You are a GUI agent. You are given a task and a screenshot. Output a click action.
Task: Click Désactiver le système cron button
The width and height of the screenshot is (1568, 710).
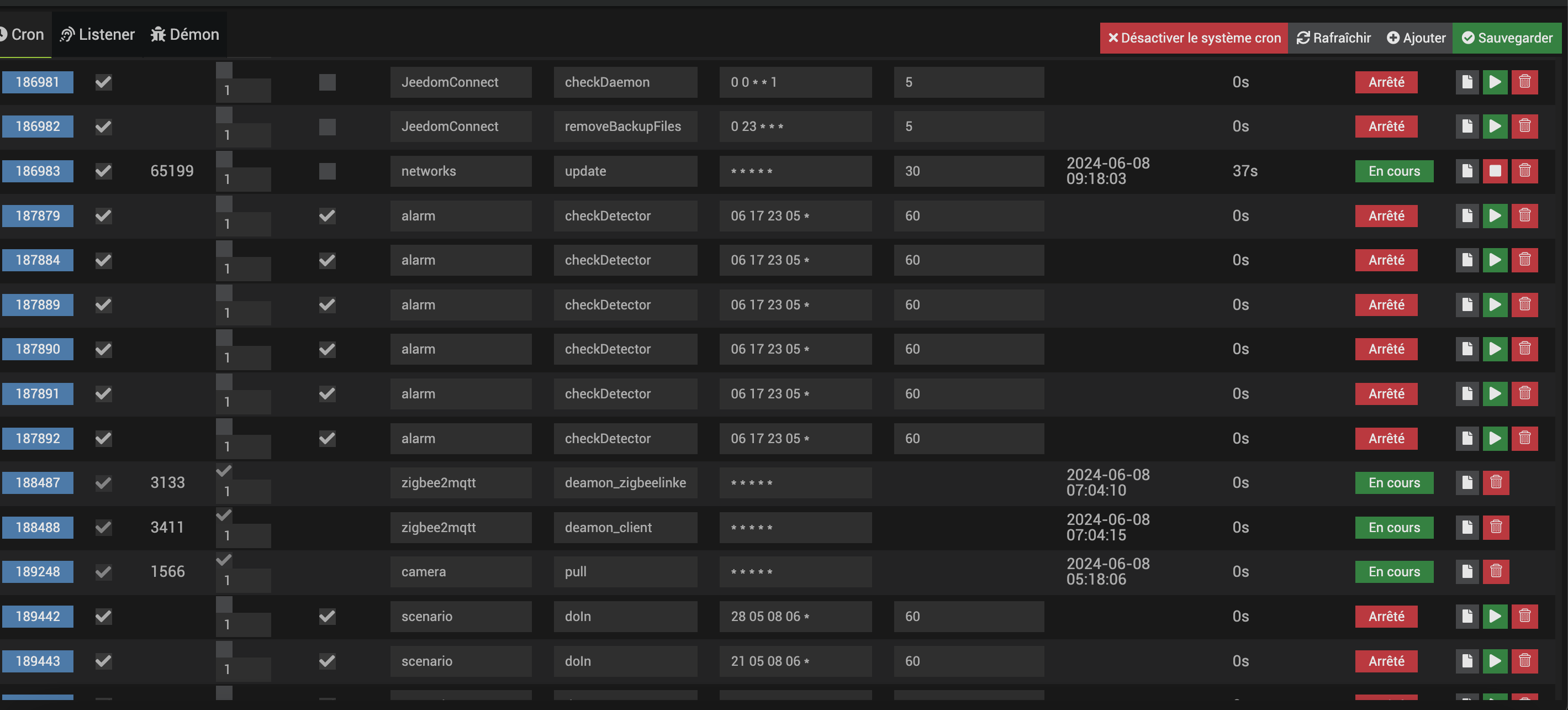tap(1193, 38)
